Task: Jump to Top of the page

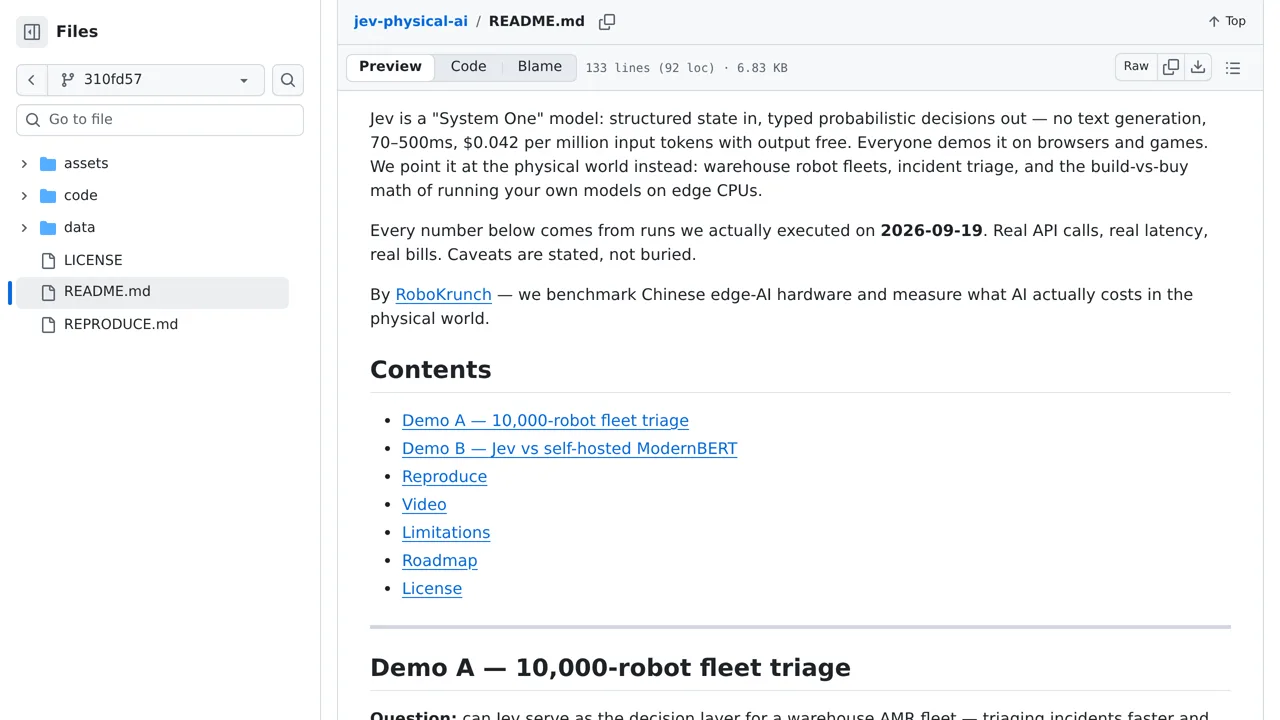Action: pyautogui.click(x=1227, y=21)
